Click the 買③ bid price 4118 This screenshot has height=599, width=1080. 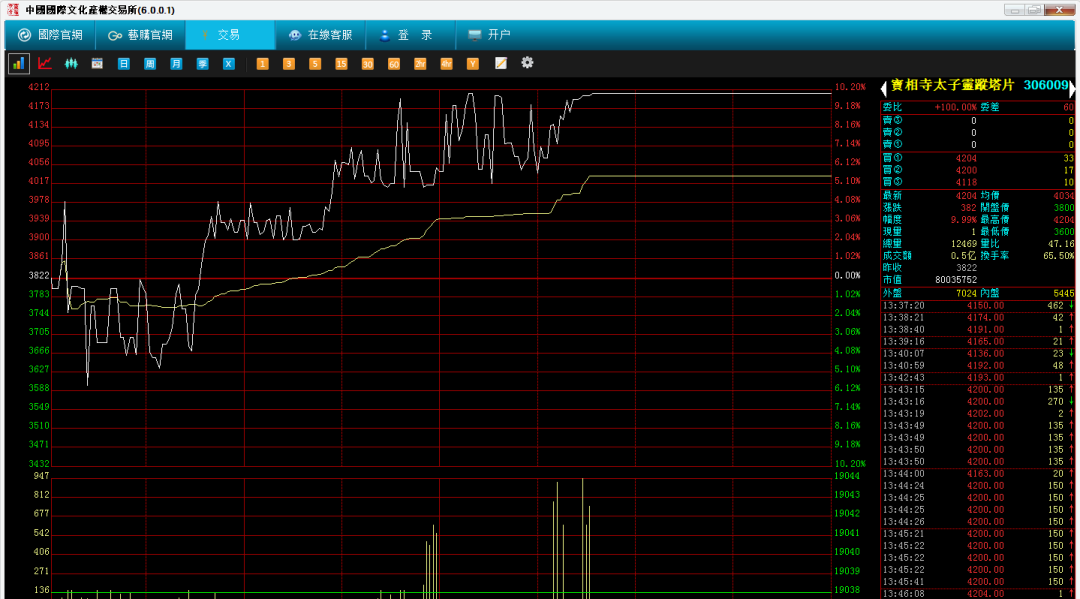(966, 182)
